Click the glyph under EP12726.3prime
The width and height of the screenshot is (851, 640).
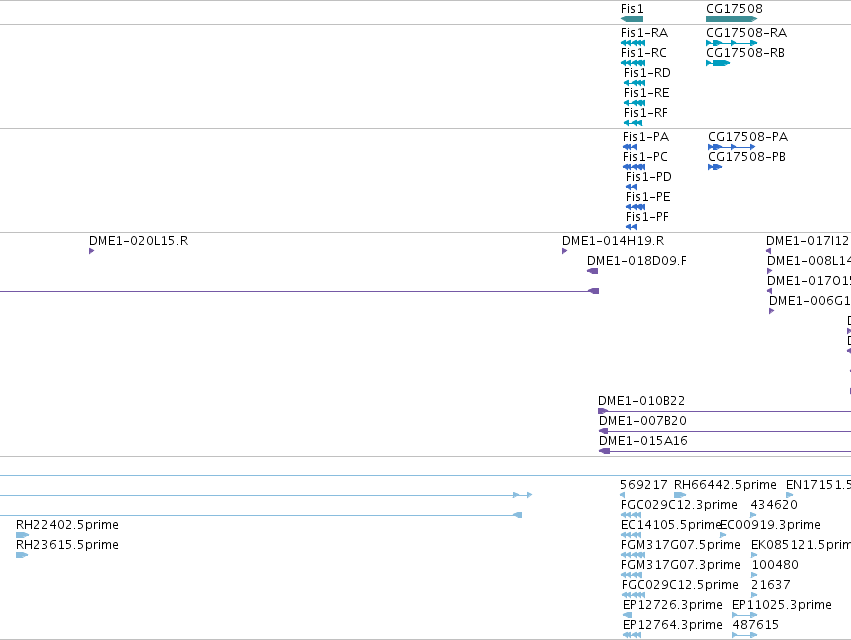click(627, 616)
